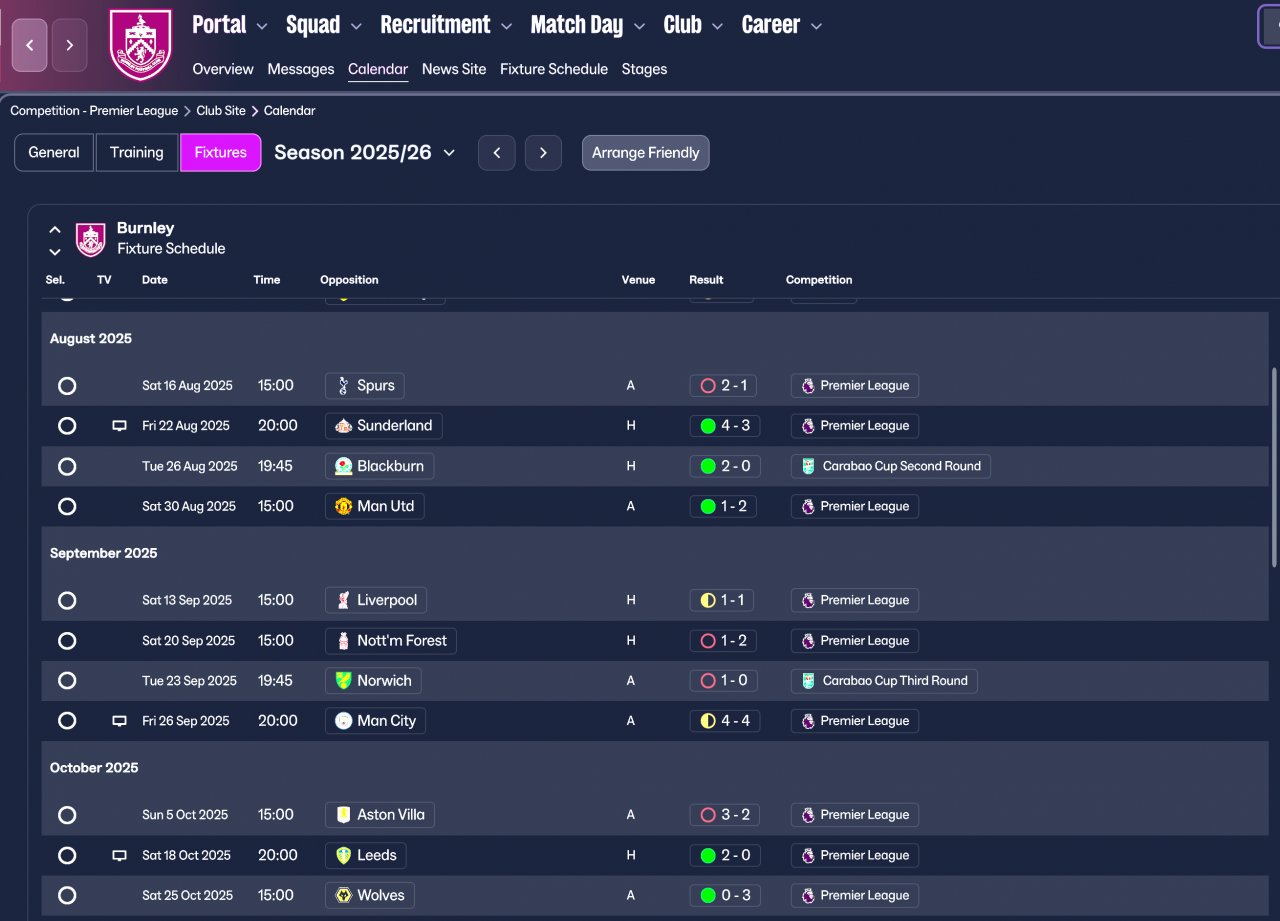Open the 4 - 3 Sunderland result
This screenshot has height=921, width=1280.
pyautogui.click(x=724, y=426)
